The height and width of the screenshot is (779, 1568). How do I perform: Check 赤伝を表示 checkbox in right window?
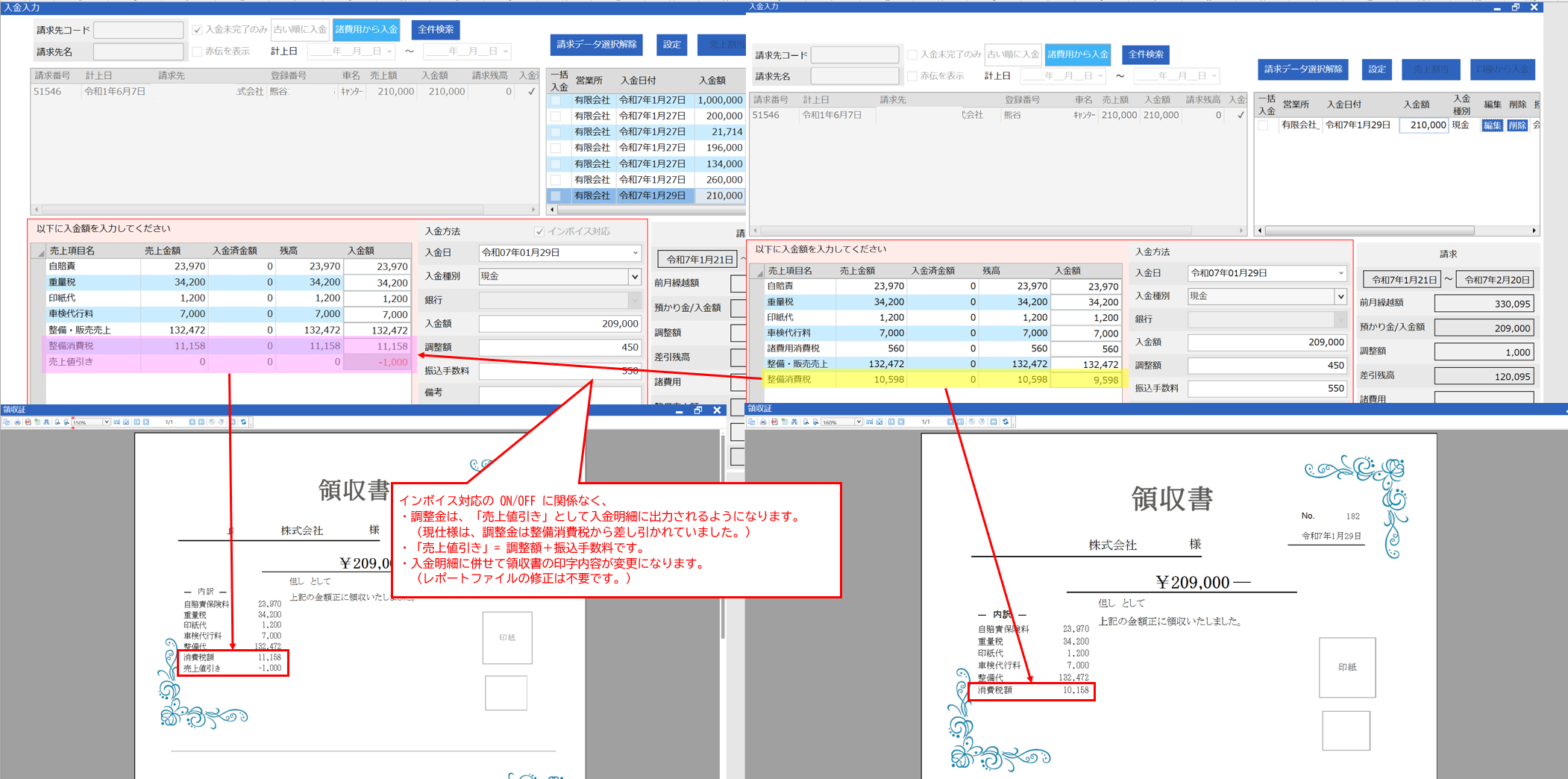pyautogui.click(x=912, y=76)
